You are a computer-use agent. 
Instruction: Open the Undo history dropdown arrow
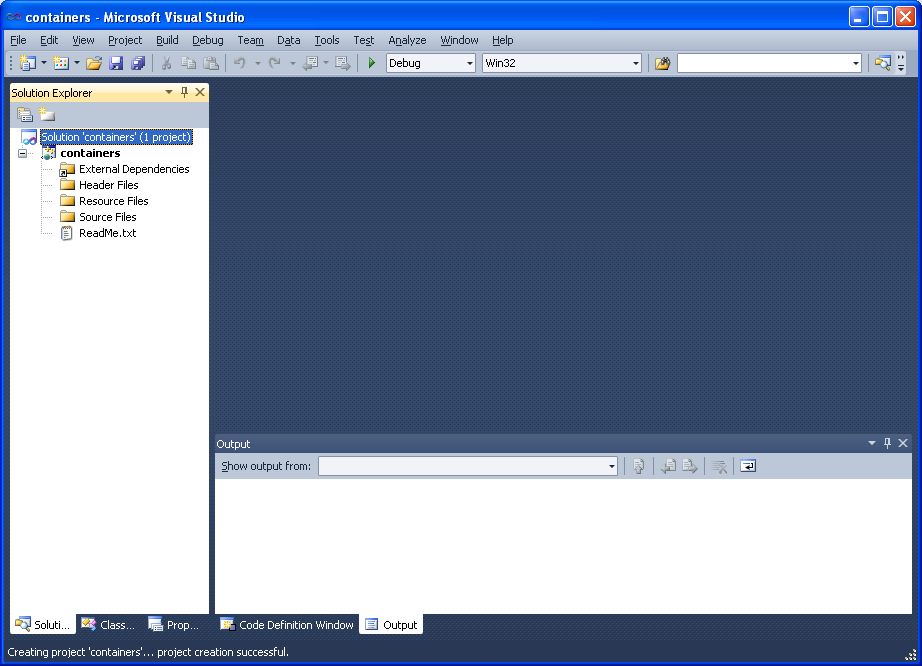pyautogui.click(x=257, y=63)
